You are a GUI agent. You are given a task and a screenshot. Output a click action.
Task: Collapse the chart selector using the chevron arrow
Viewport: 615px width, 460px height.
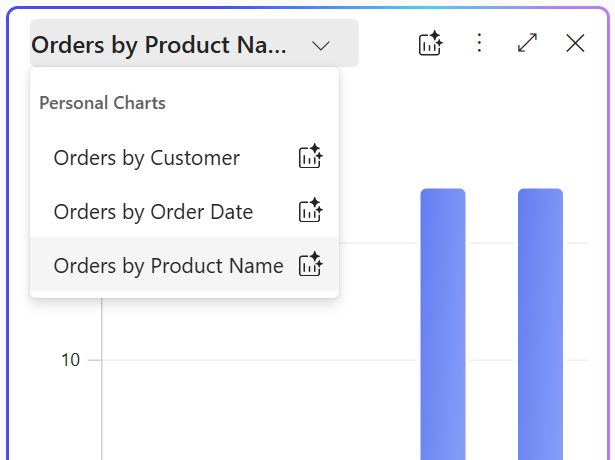(321, 46)
